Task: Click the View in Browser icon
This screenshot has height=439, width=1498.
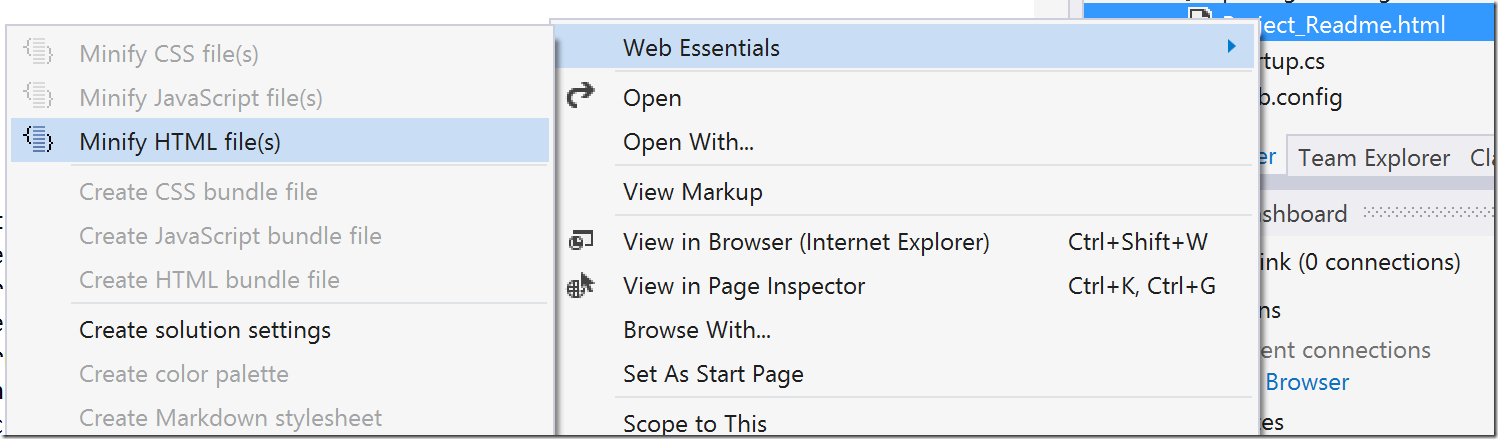Action: [580, 241]
